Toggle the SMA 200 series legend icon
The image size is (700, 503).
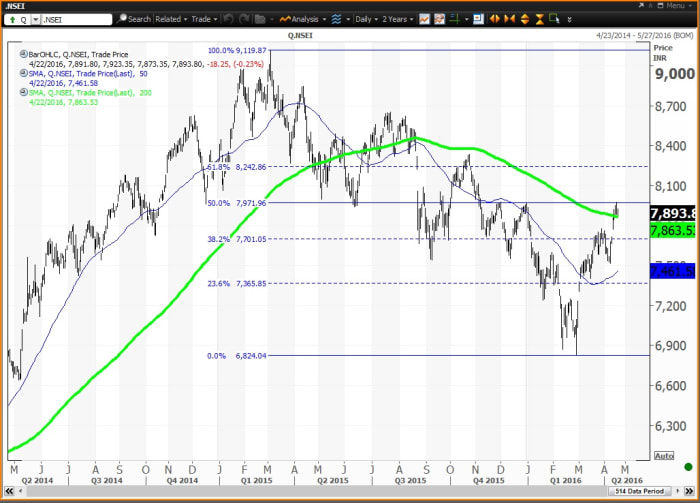[23, 92]
